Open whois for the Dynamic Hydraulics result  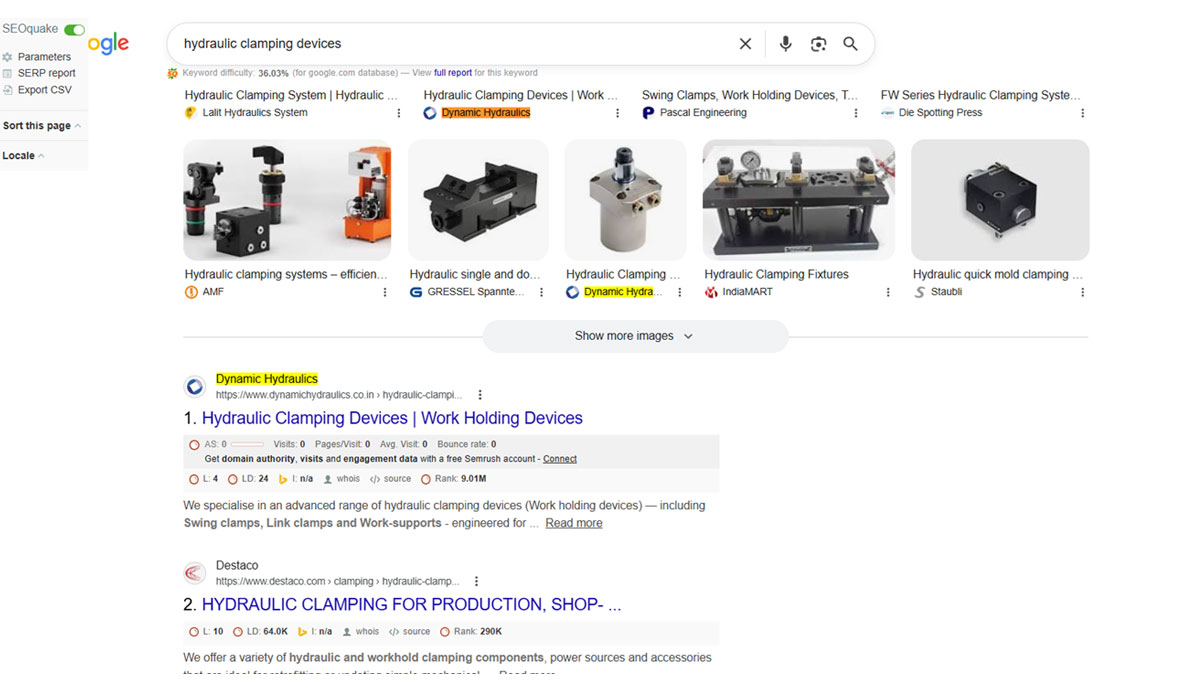point(342,479)
